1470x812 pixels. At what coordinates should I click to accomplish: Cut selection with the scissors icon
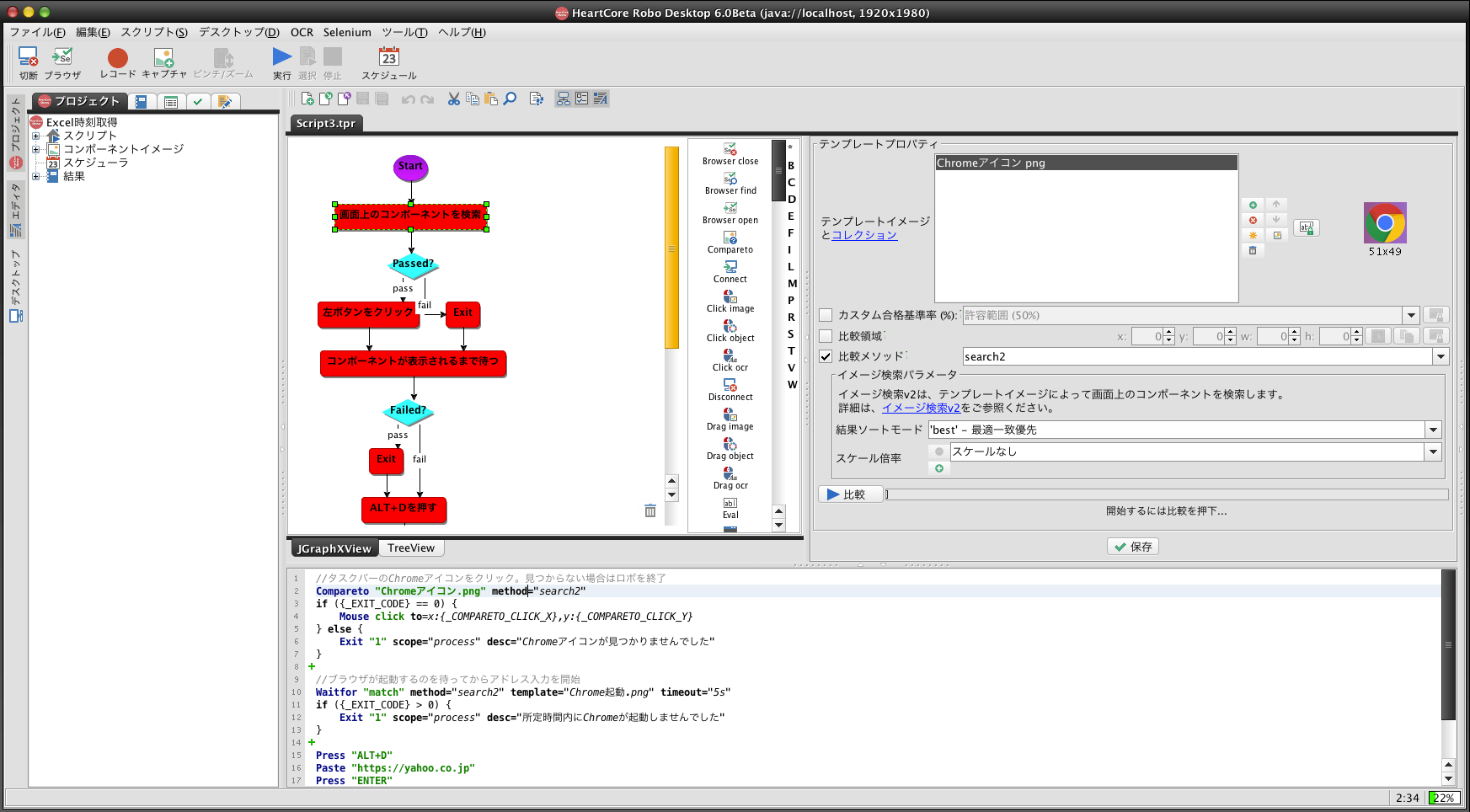454,99
